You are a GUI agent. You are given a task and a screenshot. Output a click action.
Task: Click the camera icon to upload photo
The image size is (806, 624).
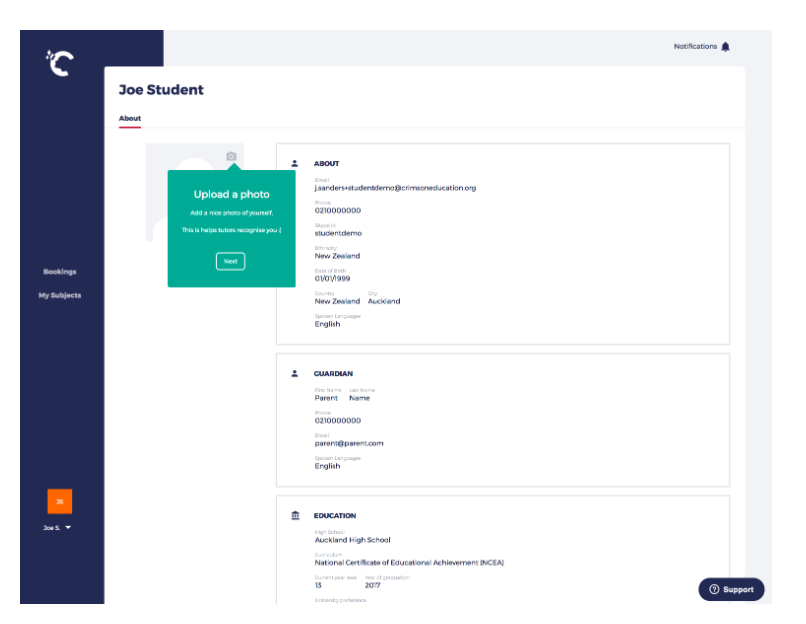point(231,157)
